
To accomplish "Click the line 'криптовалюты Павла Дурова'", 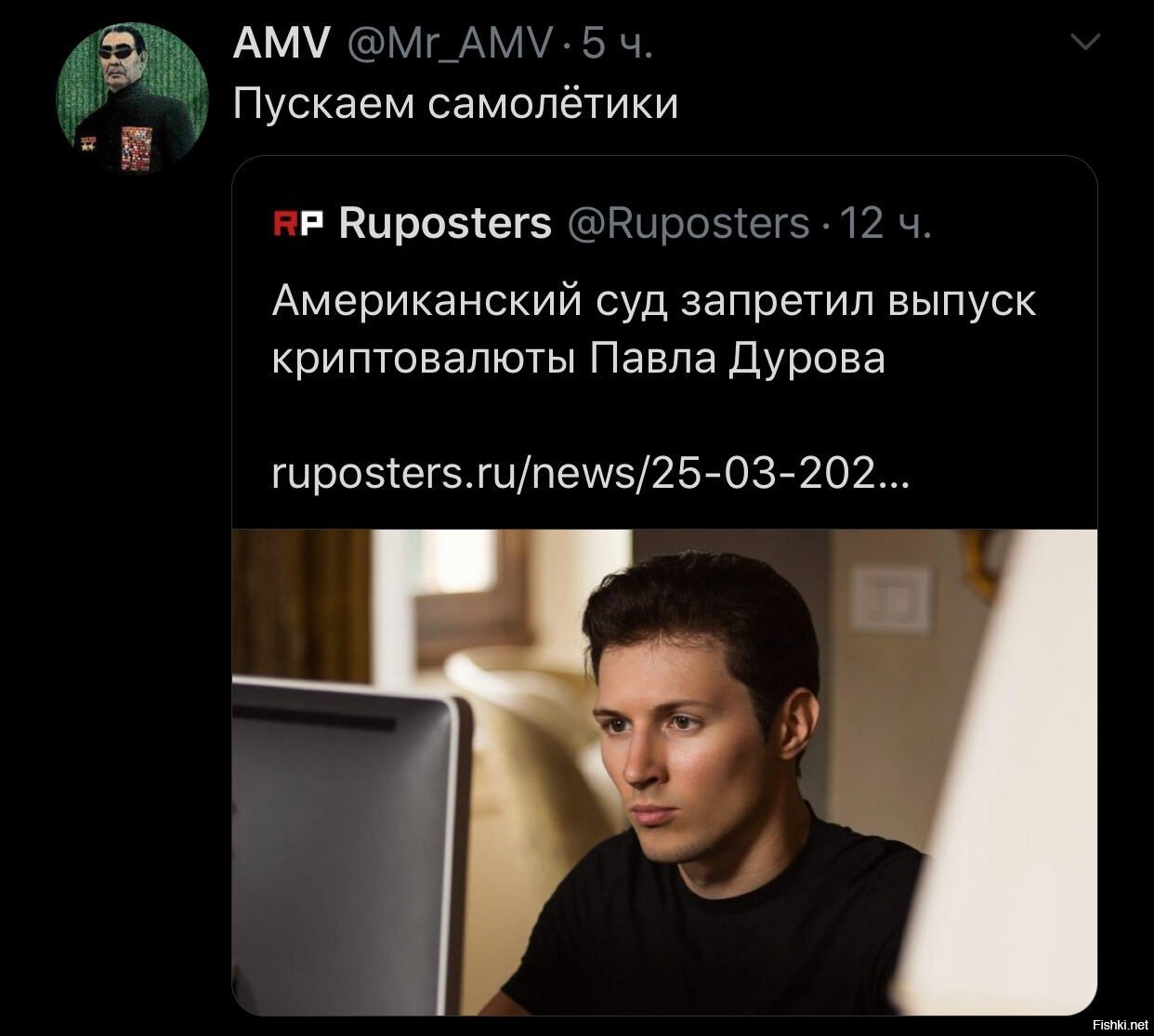I will pyautogui.click(x=579, y=360).
